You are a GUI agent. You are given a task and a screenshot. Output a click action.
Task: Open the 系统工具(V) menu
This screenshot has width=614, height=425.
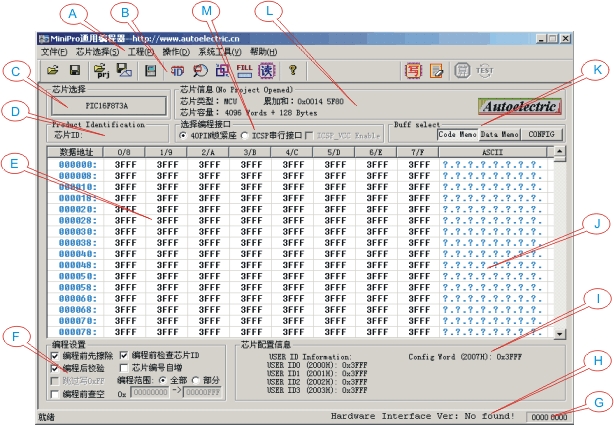click(220, 52)
